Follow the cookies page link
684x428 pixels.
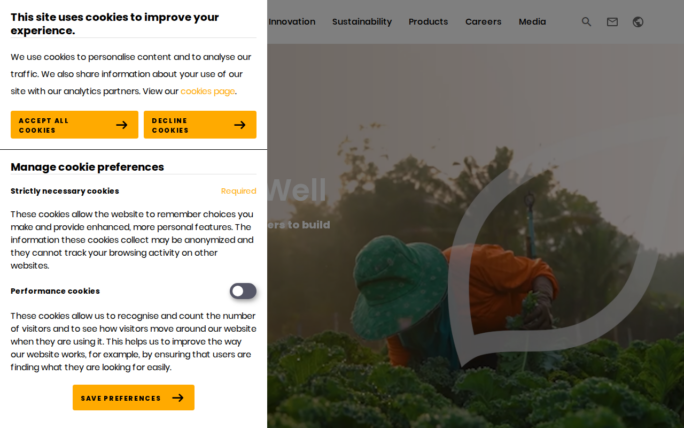[x=208, y=91]
